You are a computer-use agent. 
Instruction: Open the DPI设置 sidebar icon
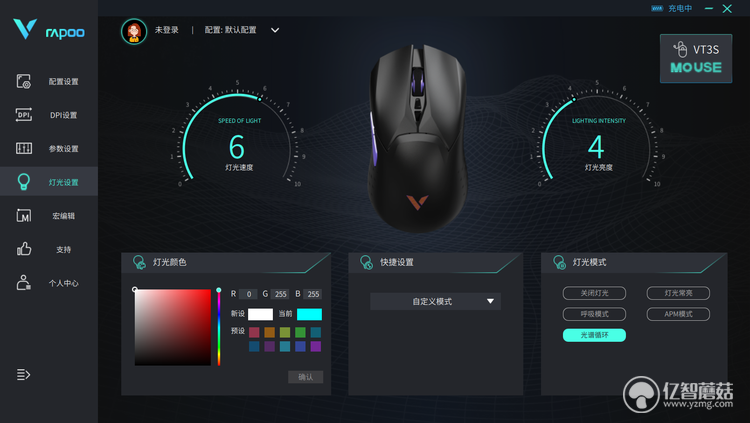pos(23,115)
